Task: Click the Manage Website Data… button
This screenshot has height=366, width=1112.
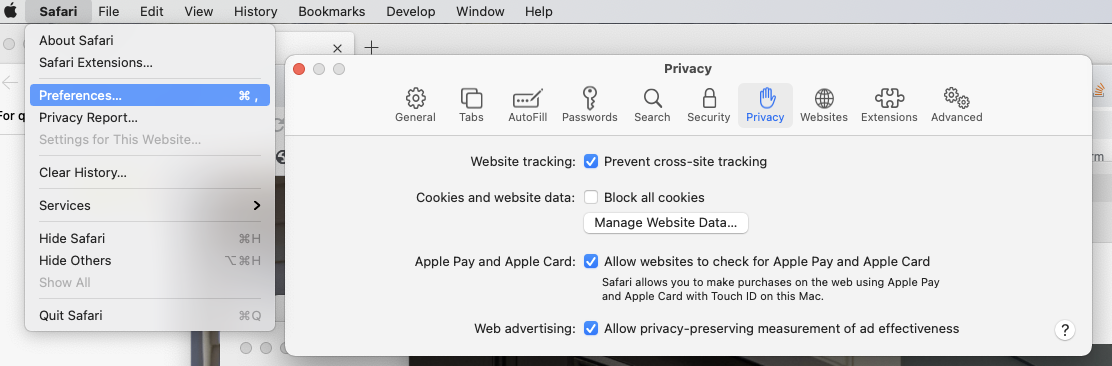Action: tap(665, 223)
